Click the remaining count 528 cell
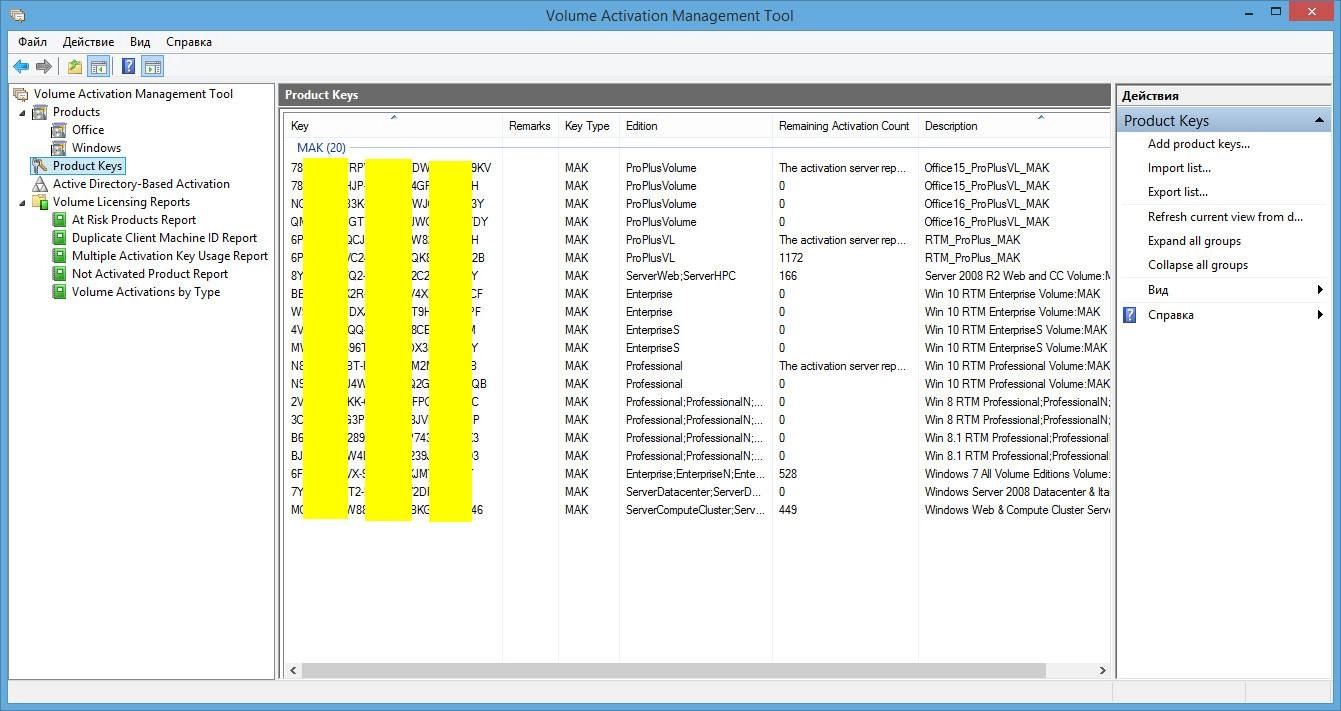1341x711 pixels. (788, 474)
